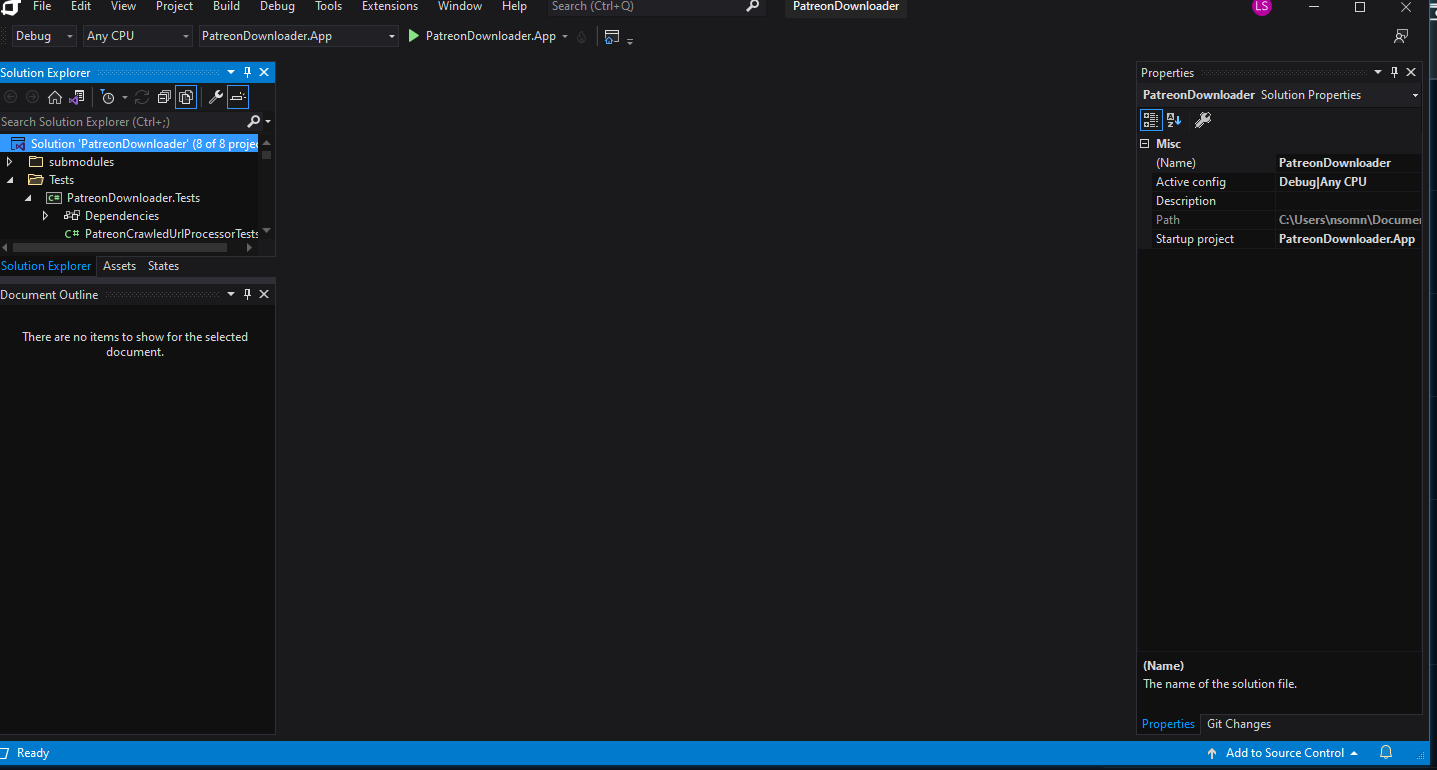
Task: Expand the submodules folder
Action: [x=10, y=161]
